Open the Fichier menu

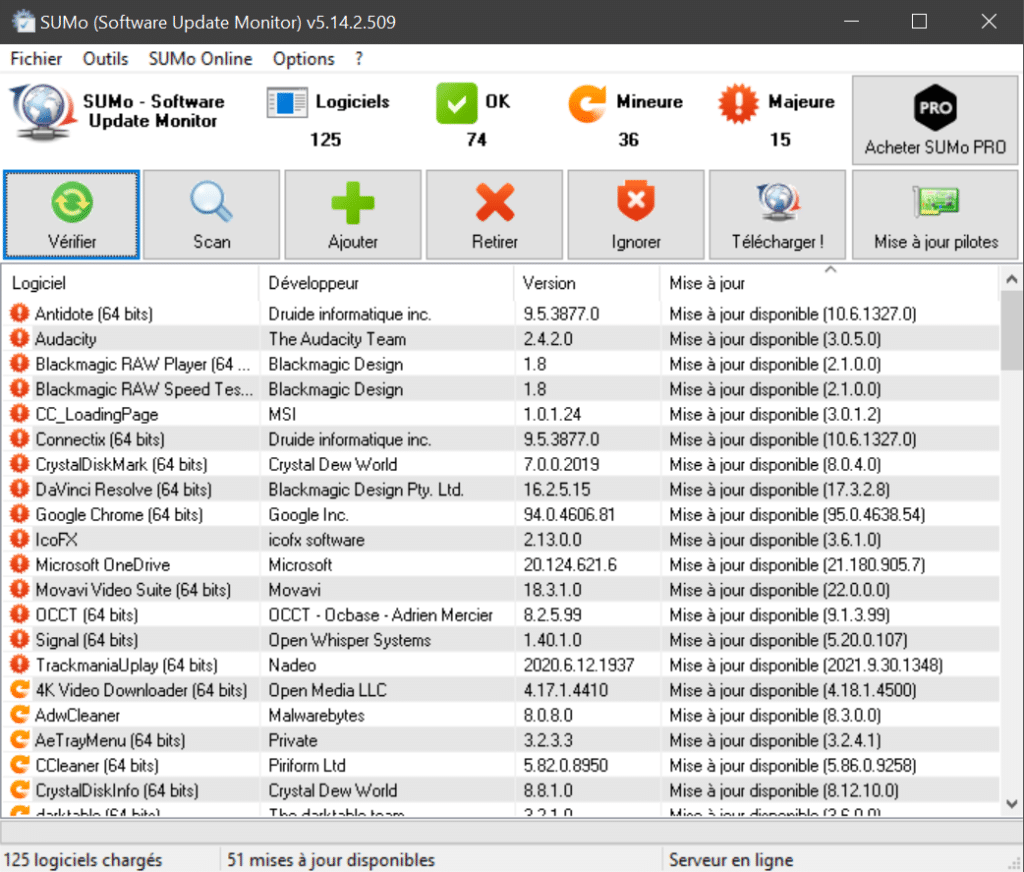tap(36, 59)
